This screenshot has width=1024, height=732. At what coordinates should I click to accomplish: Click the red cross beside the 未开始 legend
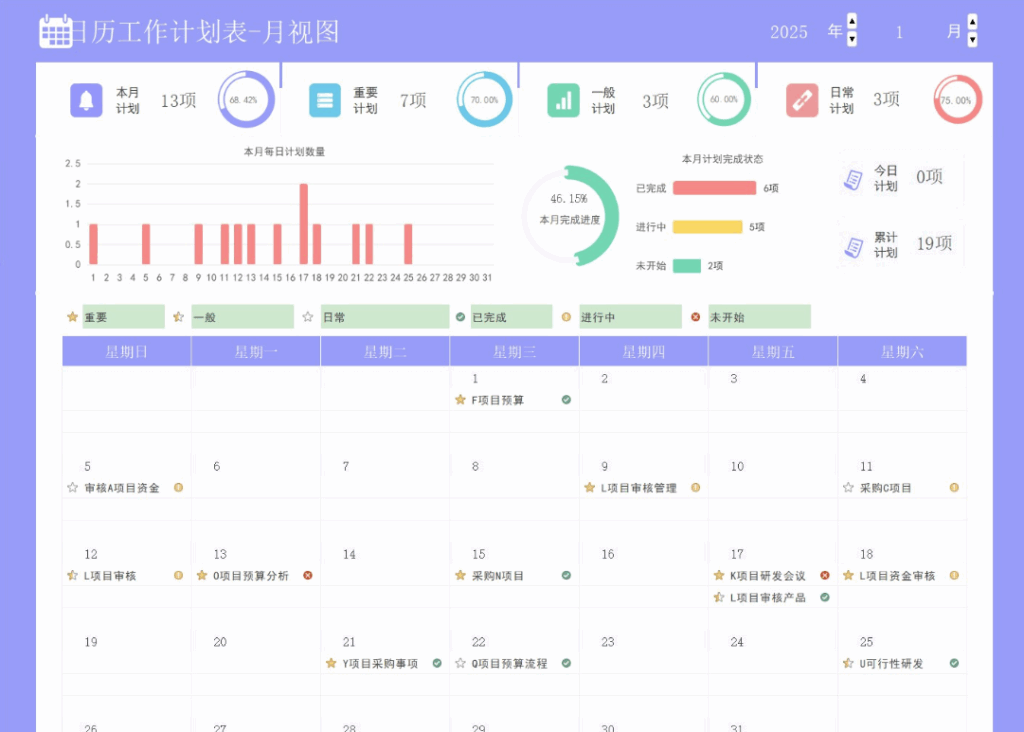pyautogui.click(x=696, y=317)
